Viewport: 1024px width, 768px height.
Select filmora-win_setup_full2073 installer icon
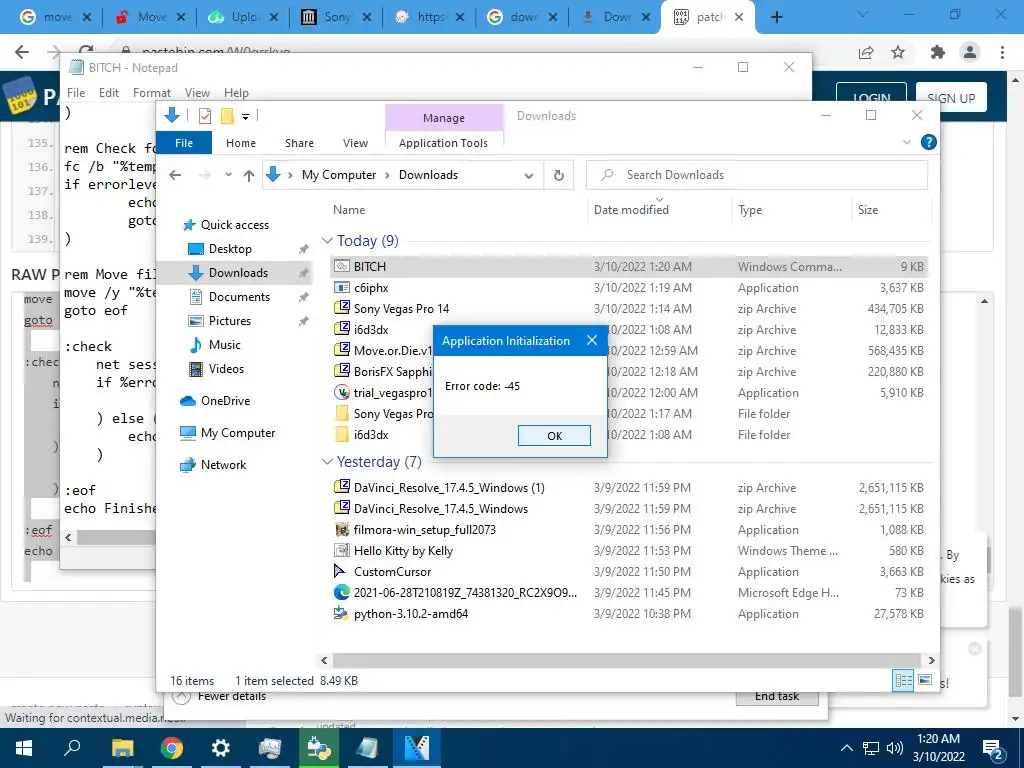pyautogui.click(x=342, y=530)
